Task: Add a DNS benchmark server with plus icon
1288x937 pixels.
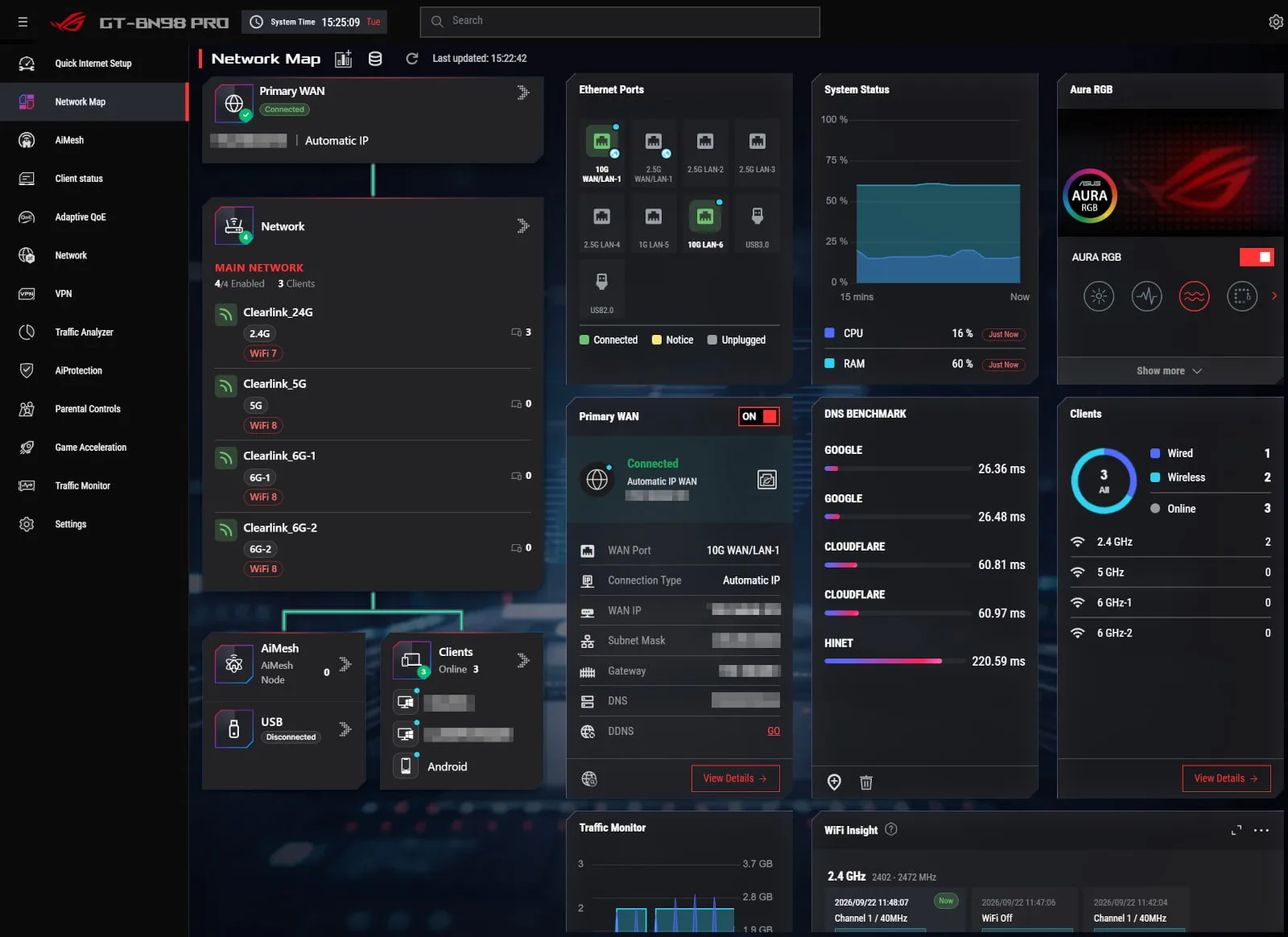Action: coord(834,782)
